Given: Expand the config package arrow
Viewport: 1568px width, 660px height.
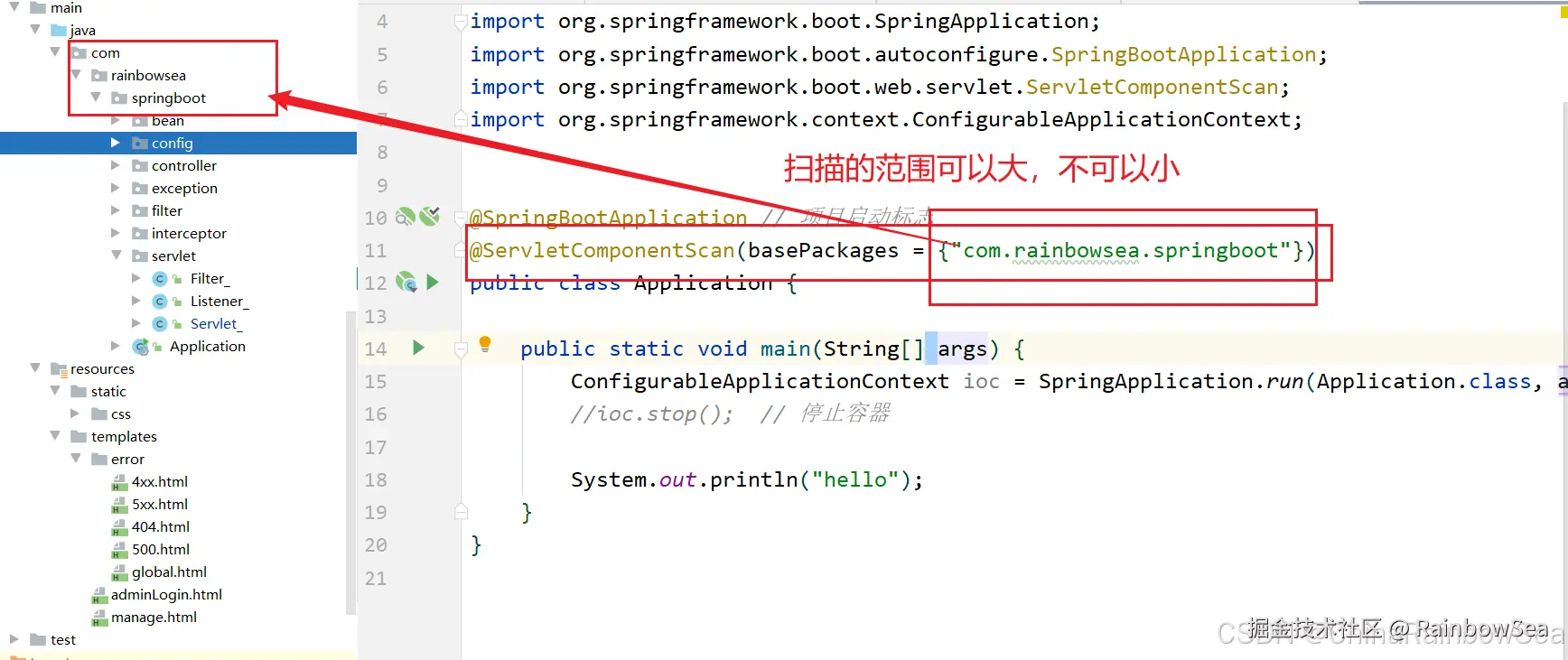Looking at the screenshot, I should 116,143.
